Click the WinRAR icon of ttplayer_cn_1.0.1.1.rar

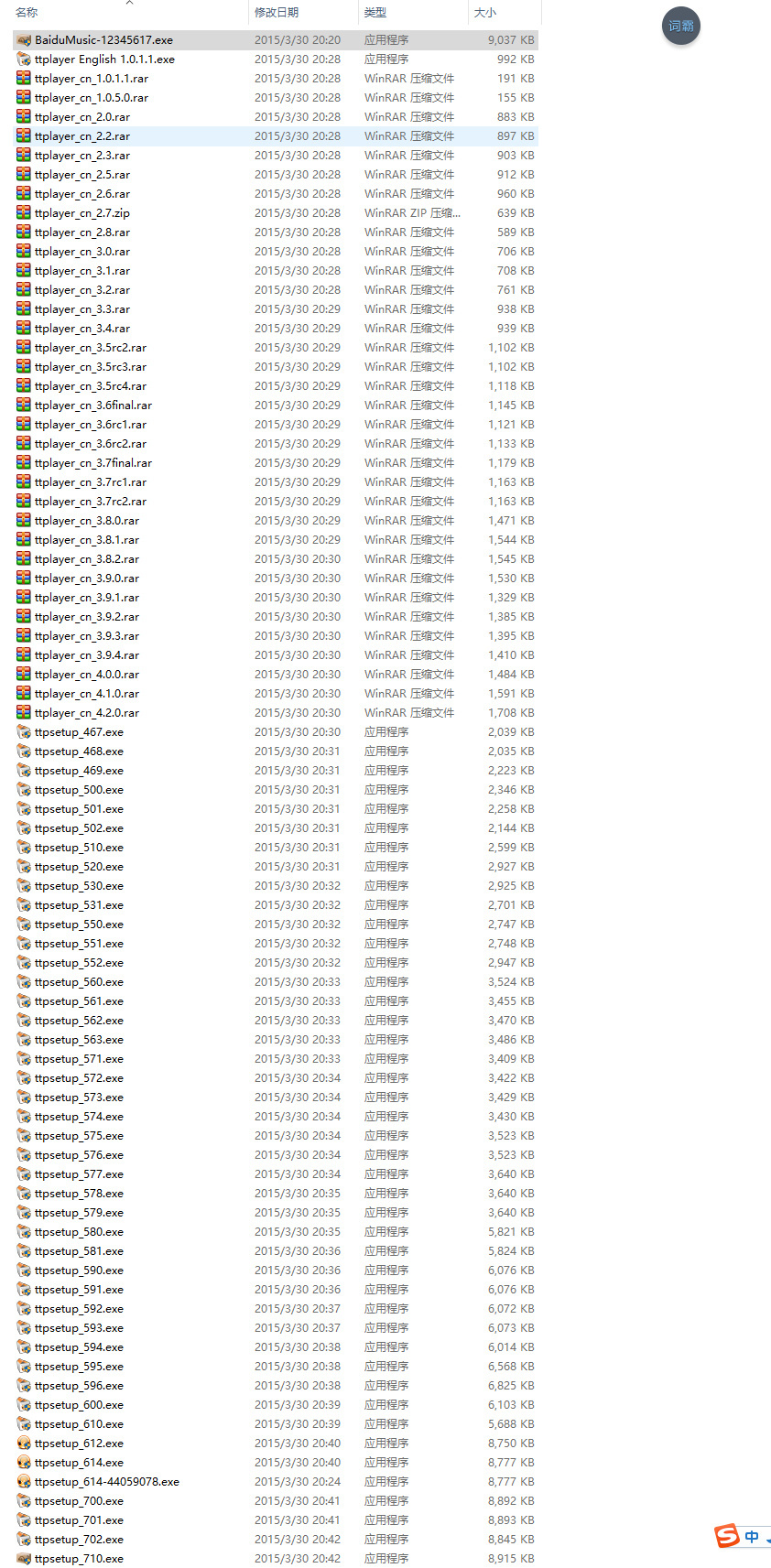click(x=24, y=79)
